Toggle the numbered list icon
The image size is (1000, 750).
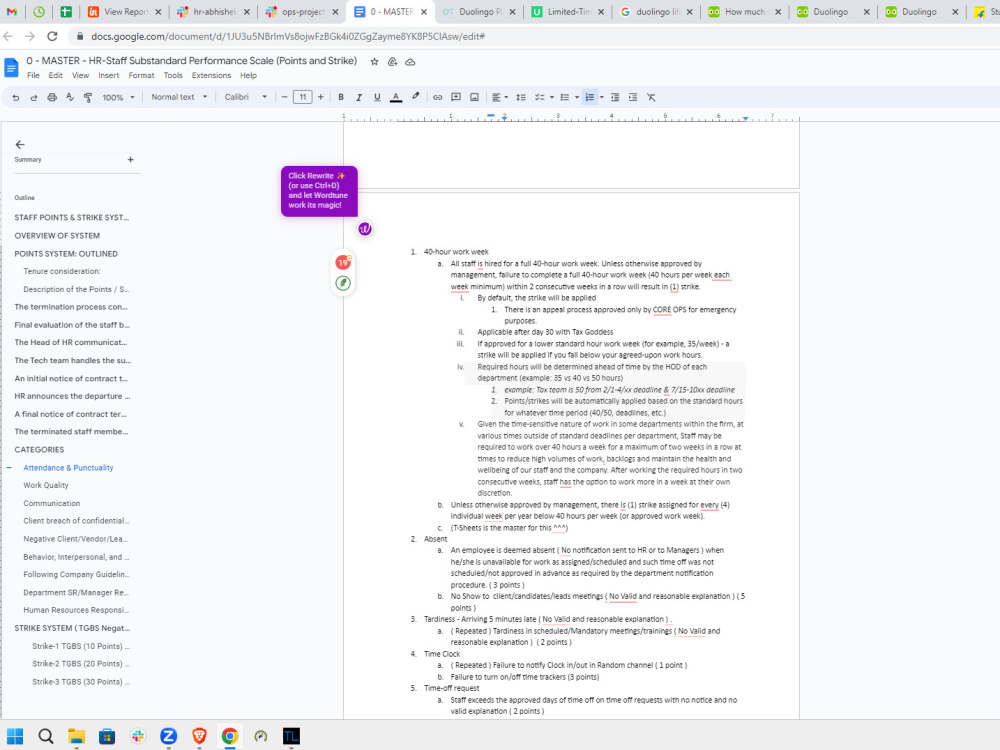pyautogui.click(x=589, y=98)
